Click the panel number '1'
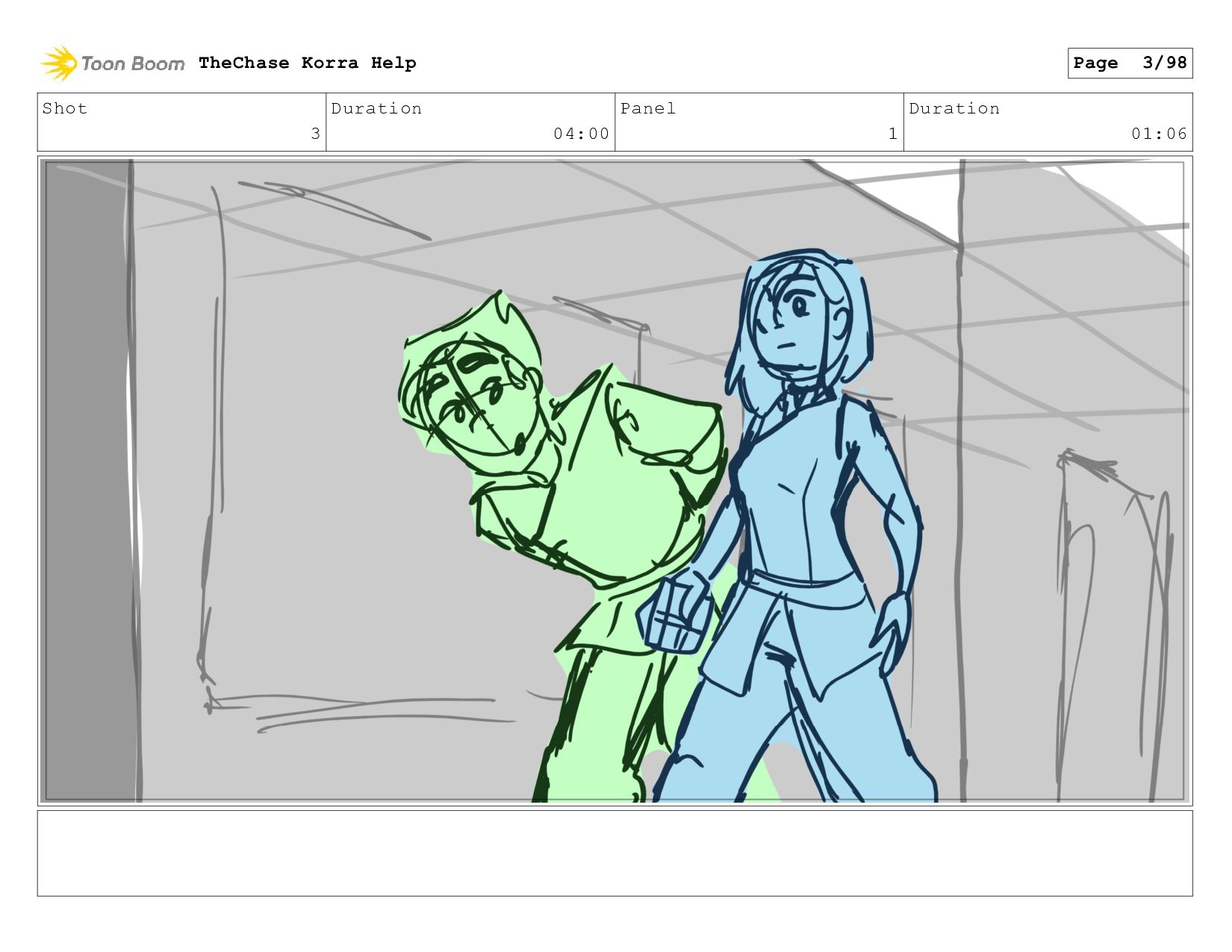1232x952 pixels. (x=892, y=134)
